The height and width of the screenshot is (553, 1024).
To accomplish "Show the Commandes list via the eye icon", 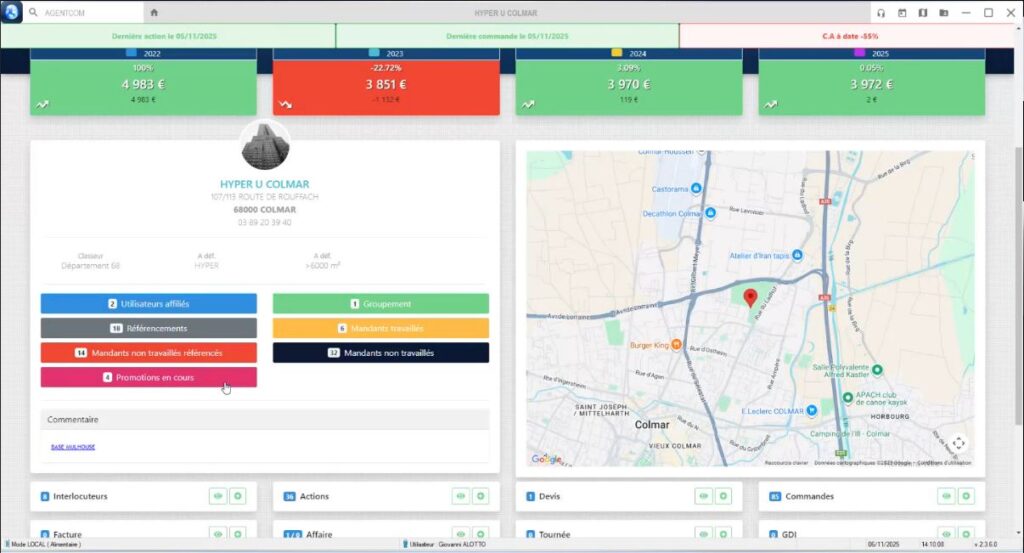I will [x=946, y=496].
